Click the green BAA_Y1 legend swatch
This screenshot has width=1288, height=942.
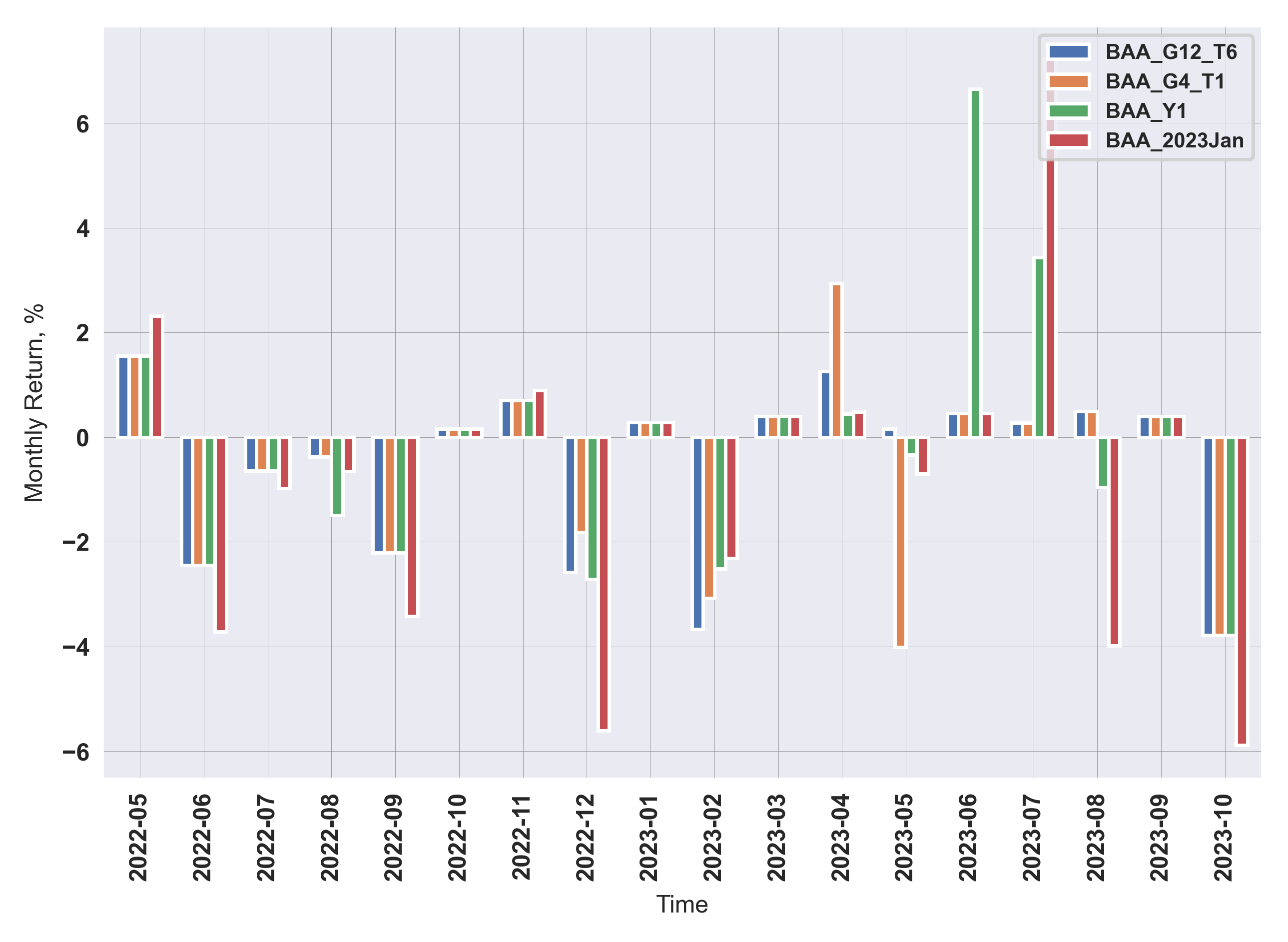click(1069, 110)
